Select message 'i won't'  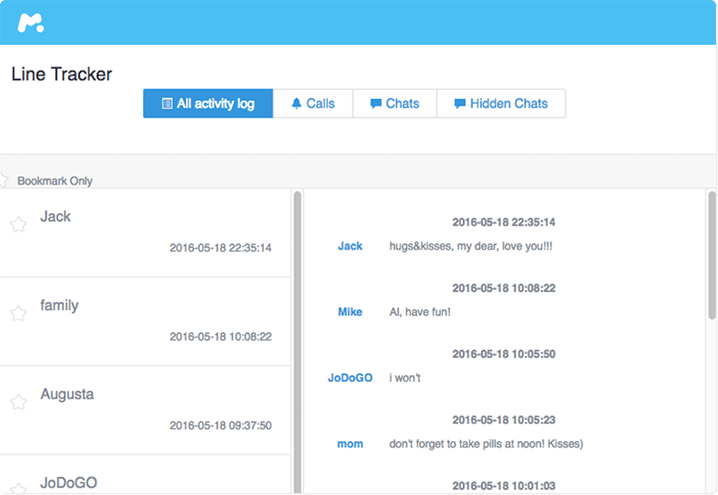405,378
